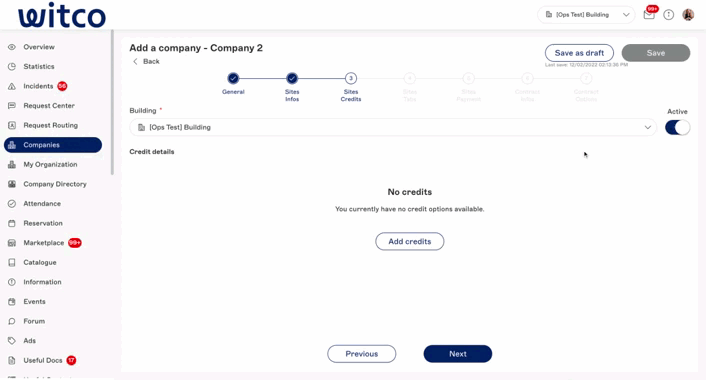Click the Add credits button
706x380 pixels.
410,241
